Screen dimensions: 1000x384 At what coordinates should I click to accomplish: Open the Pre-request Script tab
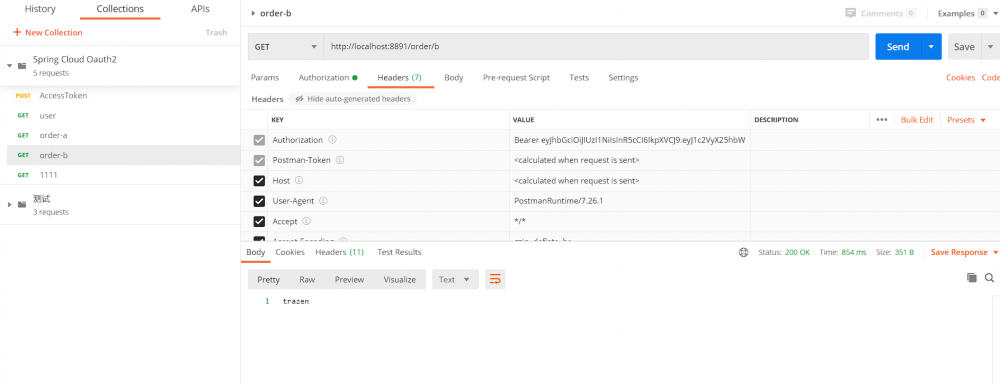coord(517,77)
